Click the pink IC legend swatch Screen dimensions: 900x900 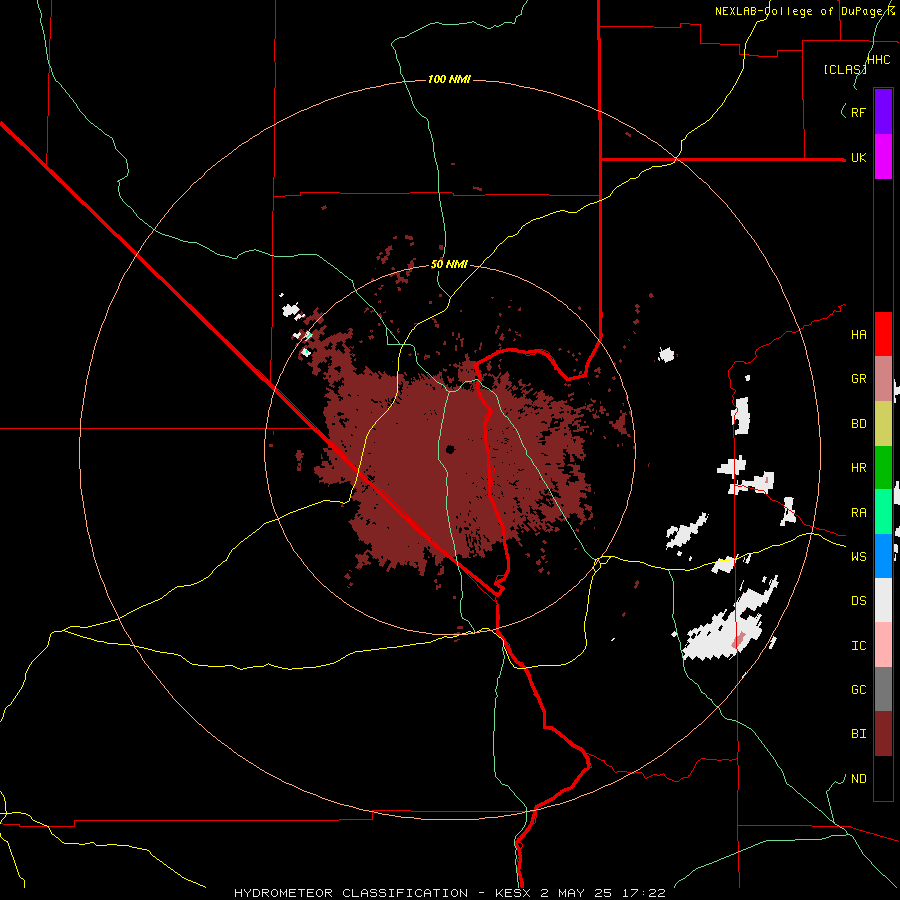click(x=883, y=645)
